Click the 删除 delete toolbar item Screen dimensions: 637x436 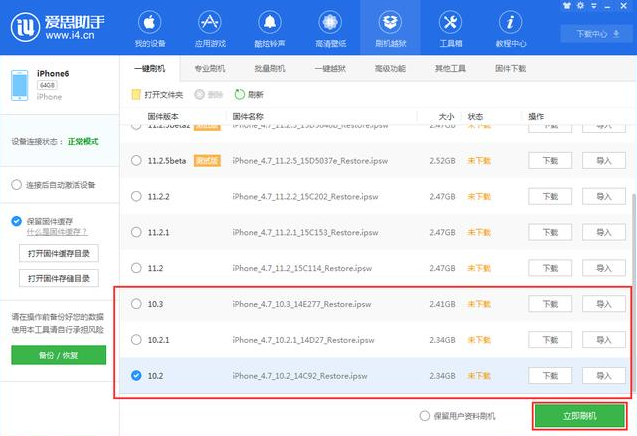coord(209,95)
